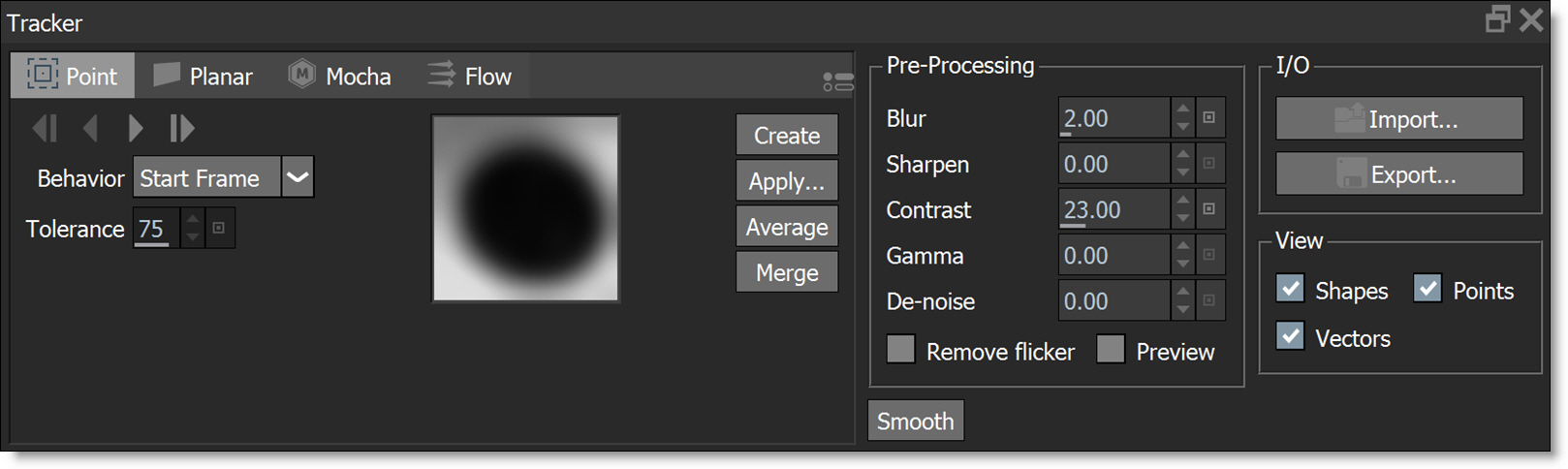Undock the Tracker panel window icon

(1497, 19)
